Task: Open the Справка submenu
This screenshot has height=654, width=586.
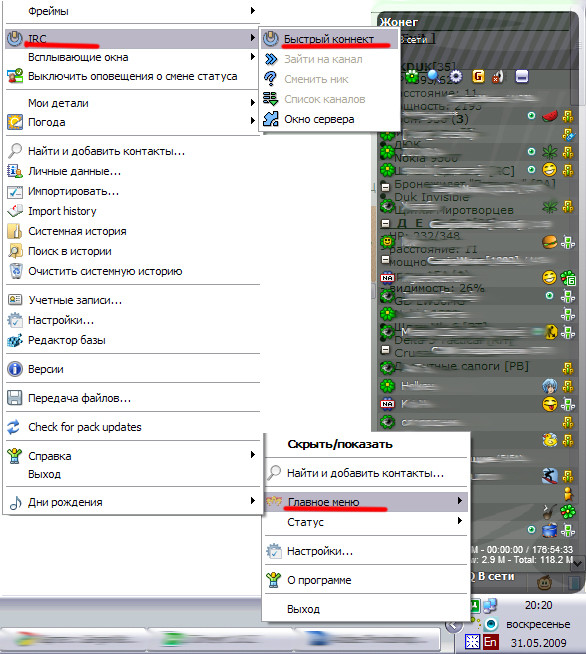Action: point(133,455)
